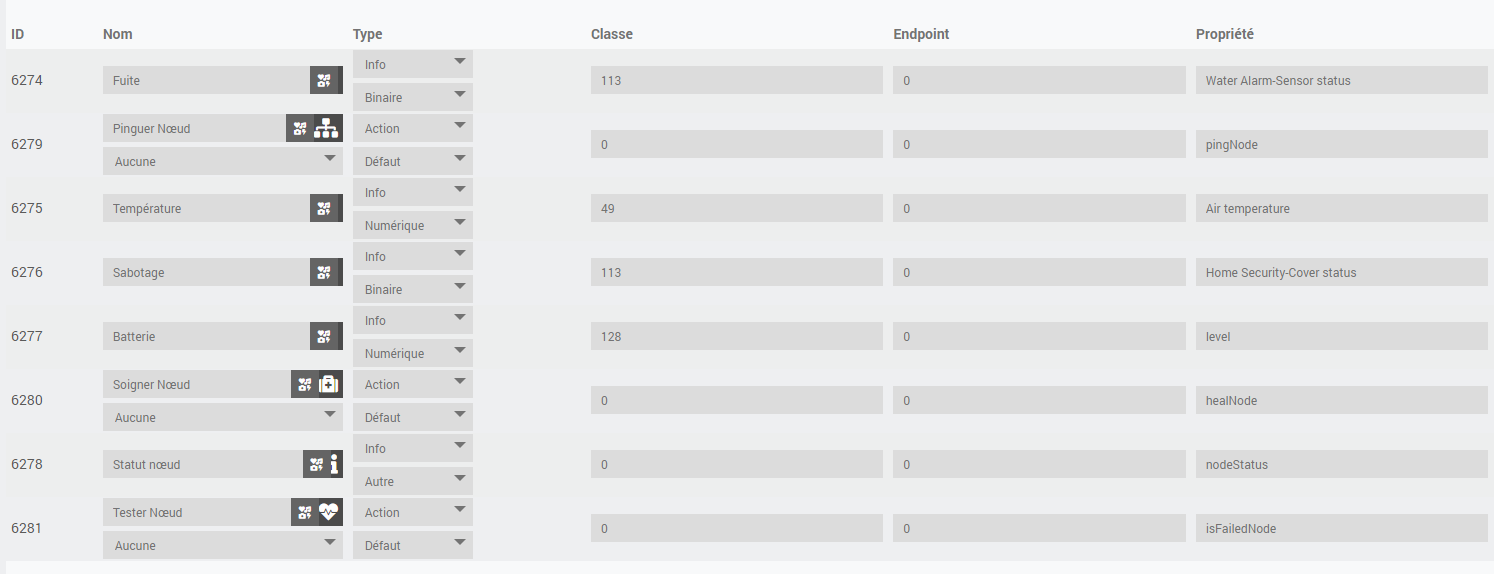This screenshot has height=574, width=1494.
Task: Click the heartbeat icon beside Tester Nœud
Action: 329,512
